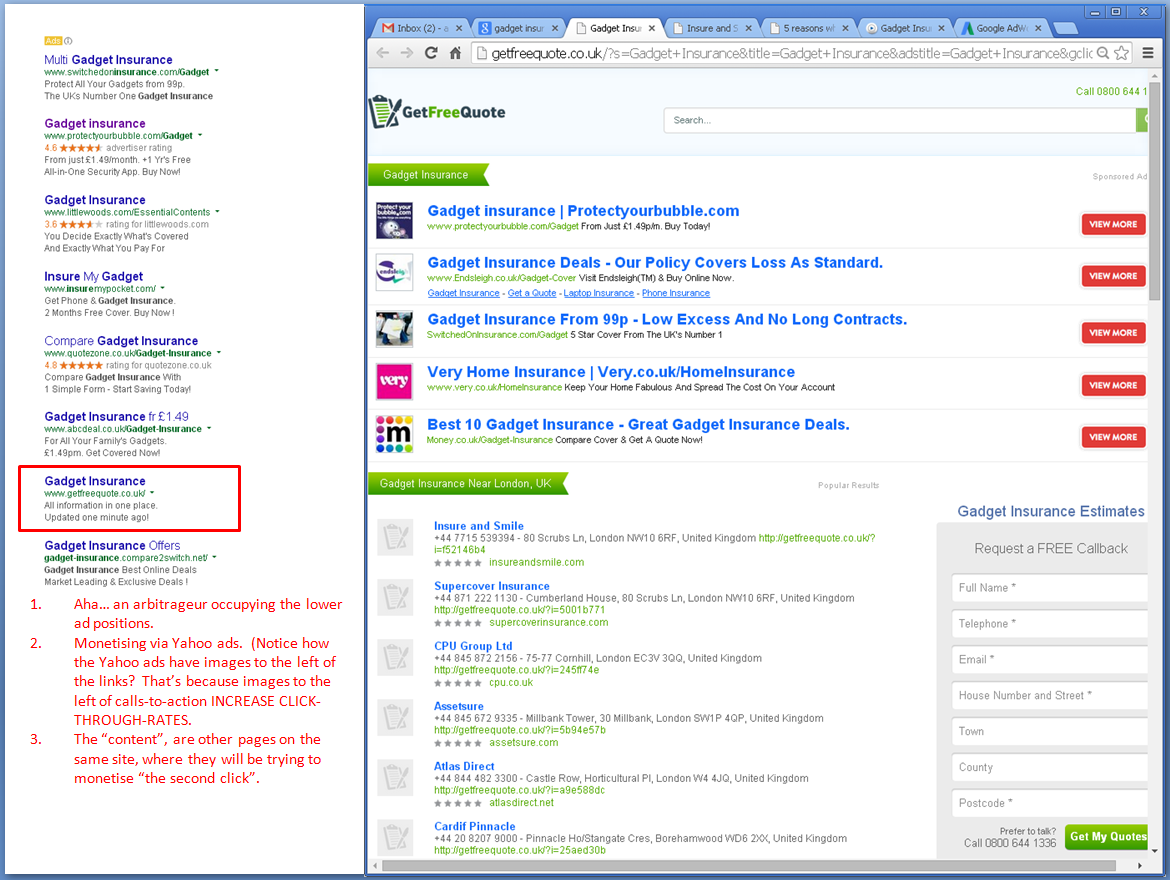The height and width of the screenshot is (880, 1170).
Task: Go to the browser home icon
Action: coord(455,53)
